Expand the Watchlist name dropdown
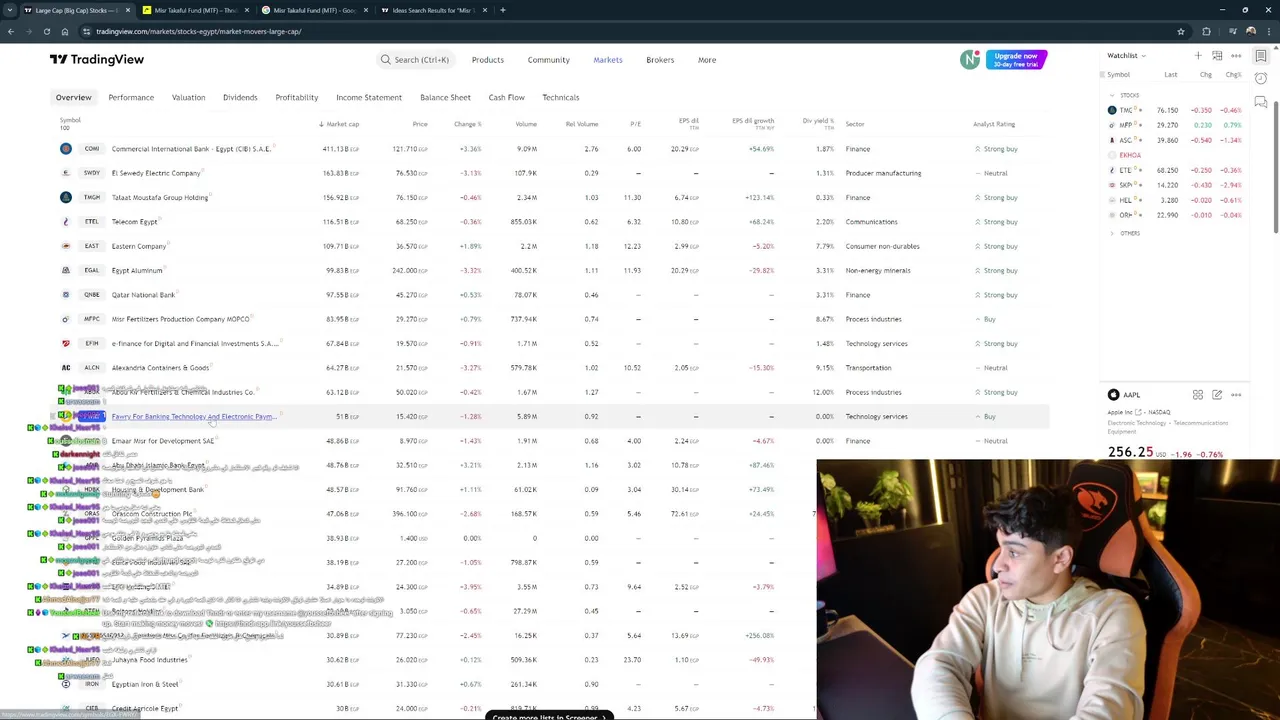1280x720 pixels. tap(1126, 56)
